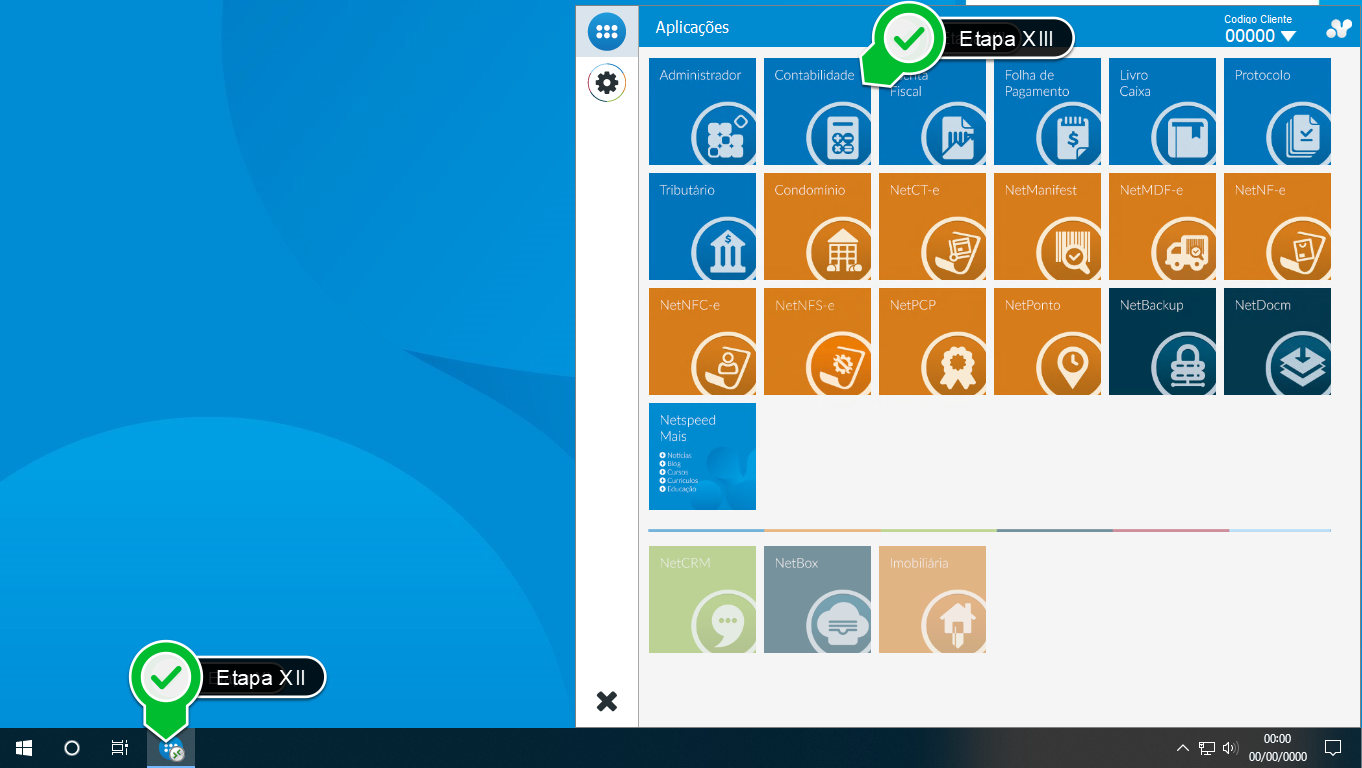Open the NetPCP tile

pos(932,341)
